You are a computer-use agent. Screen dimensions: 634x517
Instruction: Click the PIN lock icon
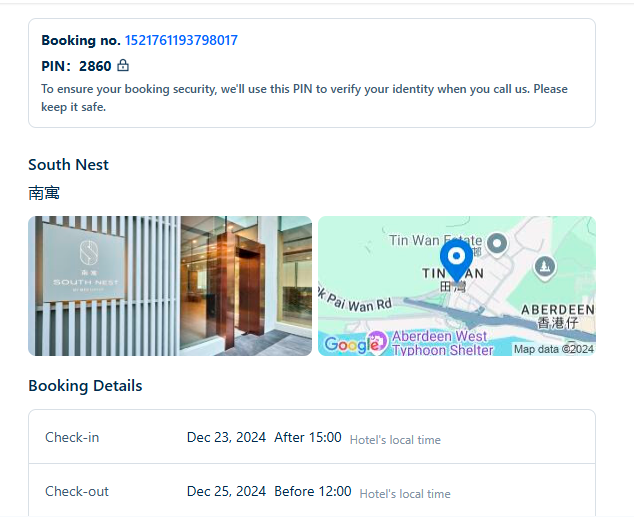123,65
